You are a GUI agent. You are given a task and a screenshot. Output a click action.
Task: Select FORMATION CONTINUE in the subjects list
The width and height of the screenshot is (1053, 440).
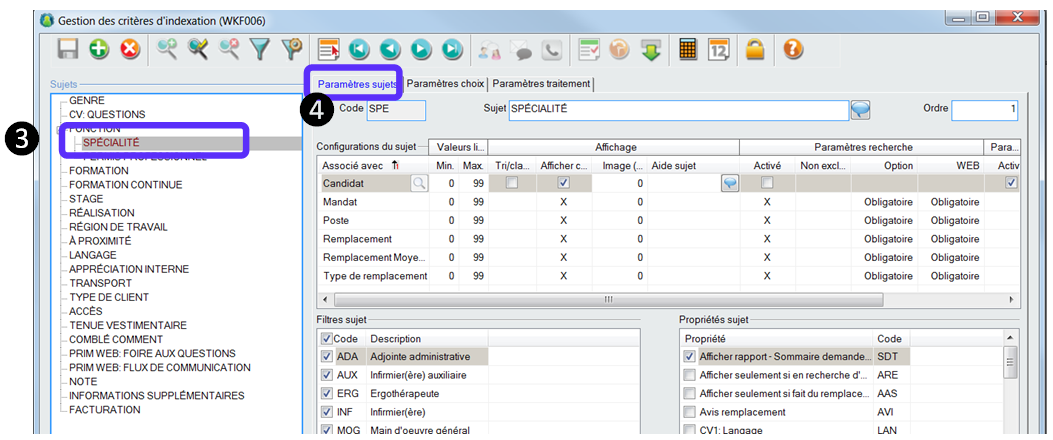click(x=125, y=185)
